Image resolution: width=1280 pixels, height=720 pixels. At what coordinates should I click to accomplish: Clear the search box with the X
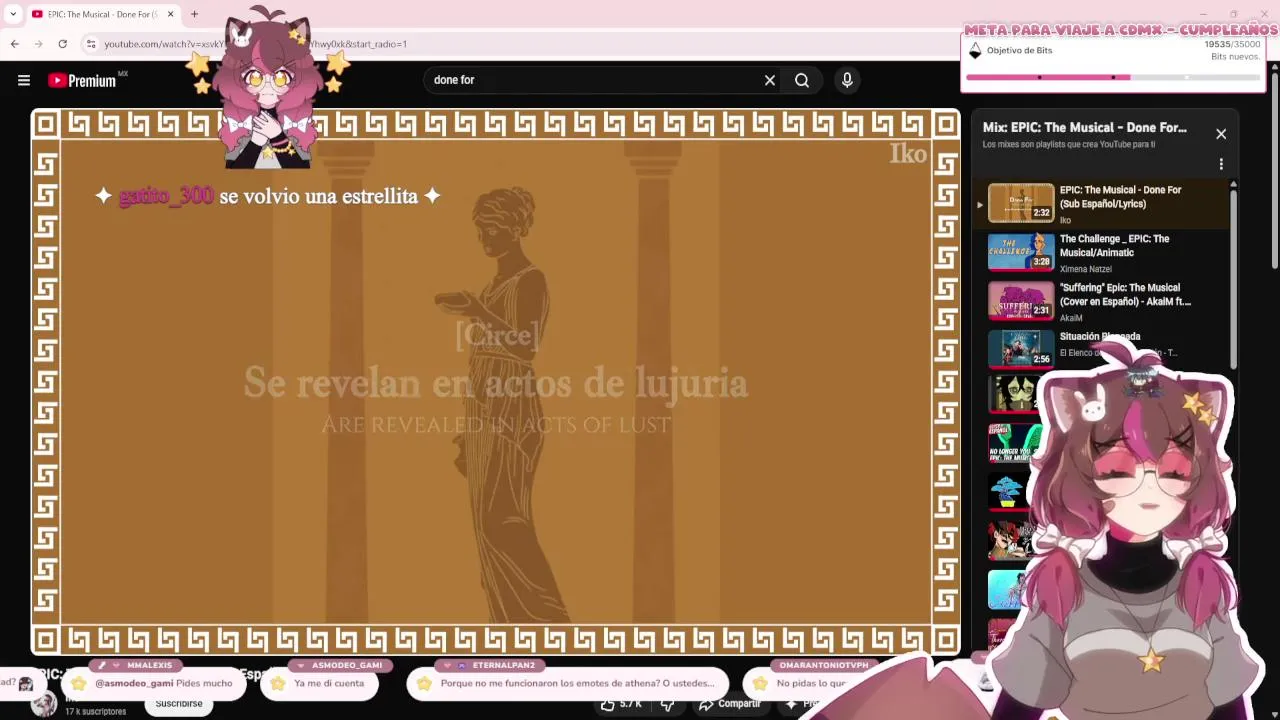(x=770, y=80)
